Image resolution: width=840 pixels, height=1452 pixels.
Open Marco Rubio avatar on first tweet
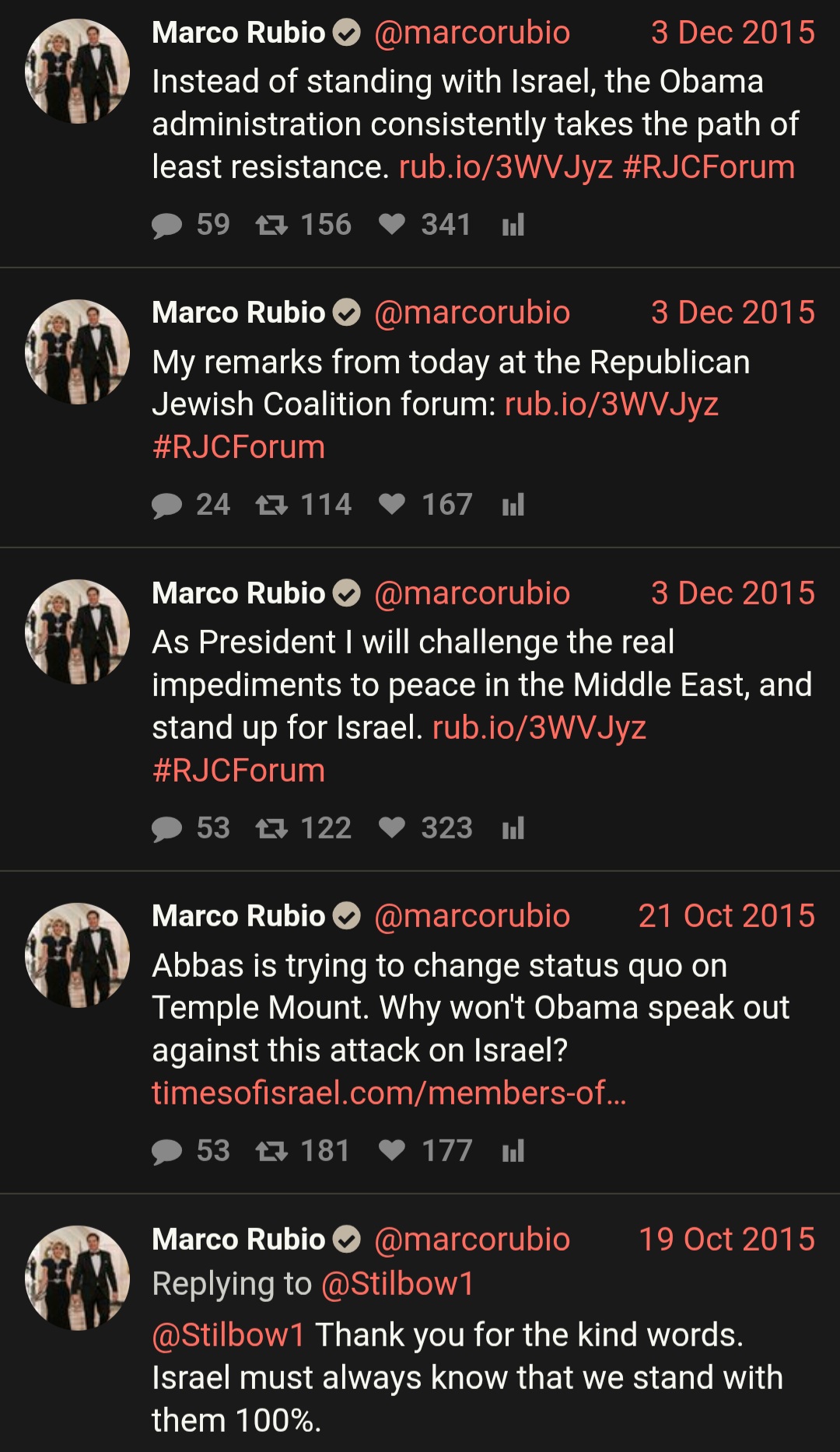pos(77,72)
